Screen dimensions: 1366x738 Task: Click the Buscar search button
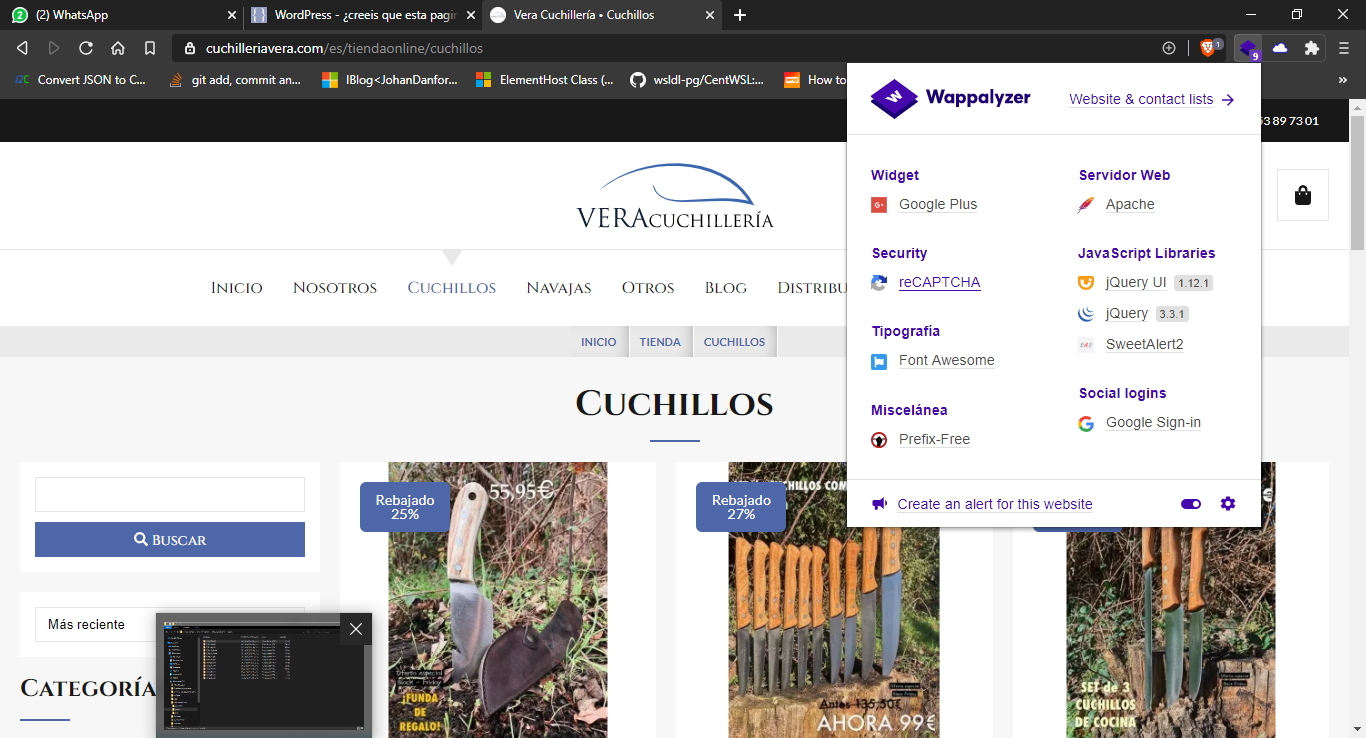coord(170,539)
